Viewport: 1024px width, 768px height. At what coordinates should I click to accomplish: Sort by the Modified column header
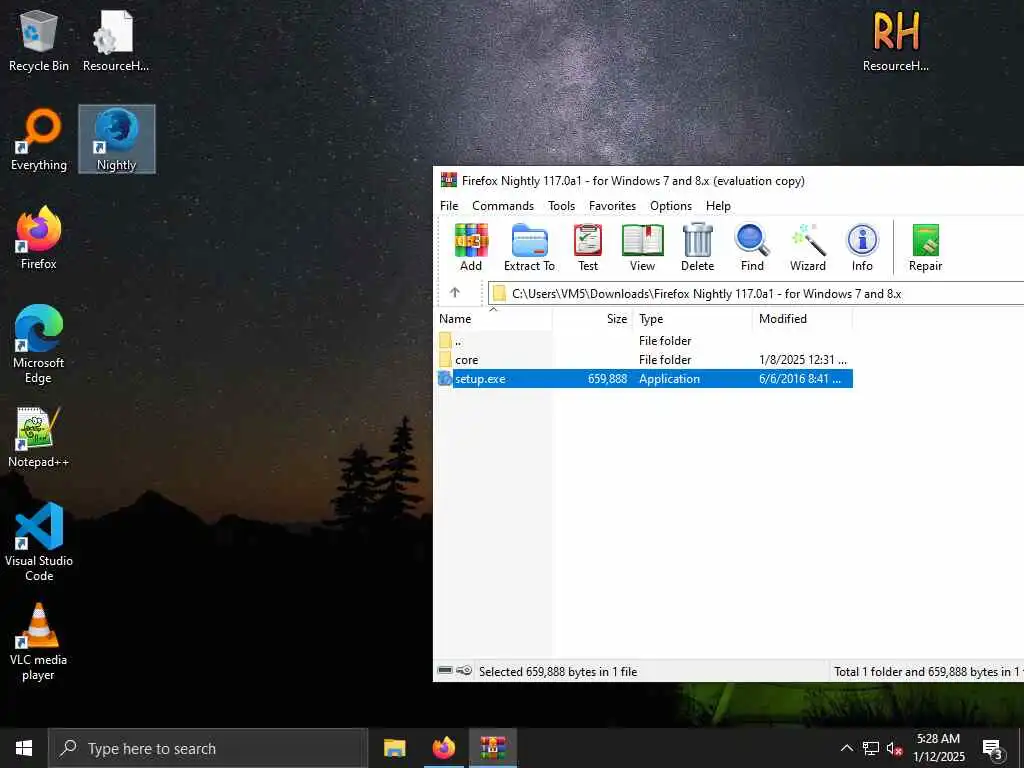803,319
